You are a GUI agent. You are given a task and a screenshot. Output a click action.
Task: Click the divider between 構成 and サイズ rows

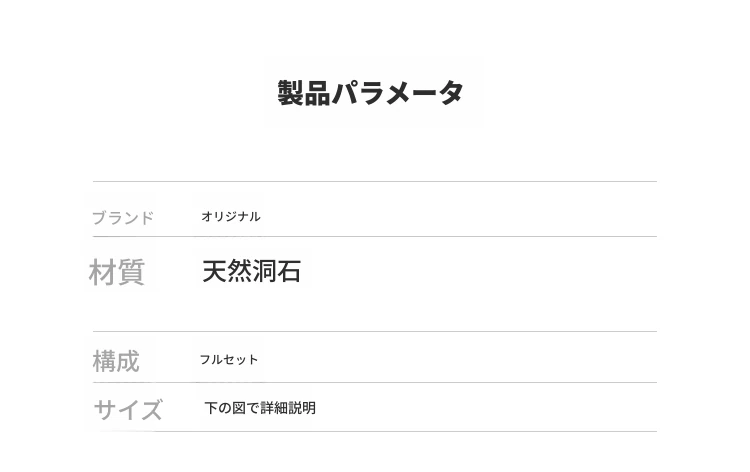pos(375,383)
